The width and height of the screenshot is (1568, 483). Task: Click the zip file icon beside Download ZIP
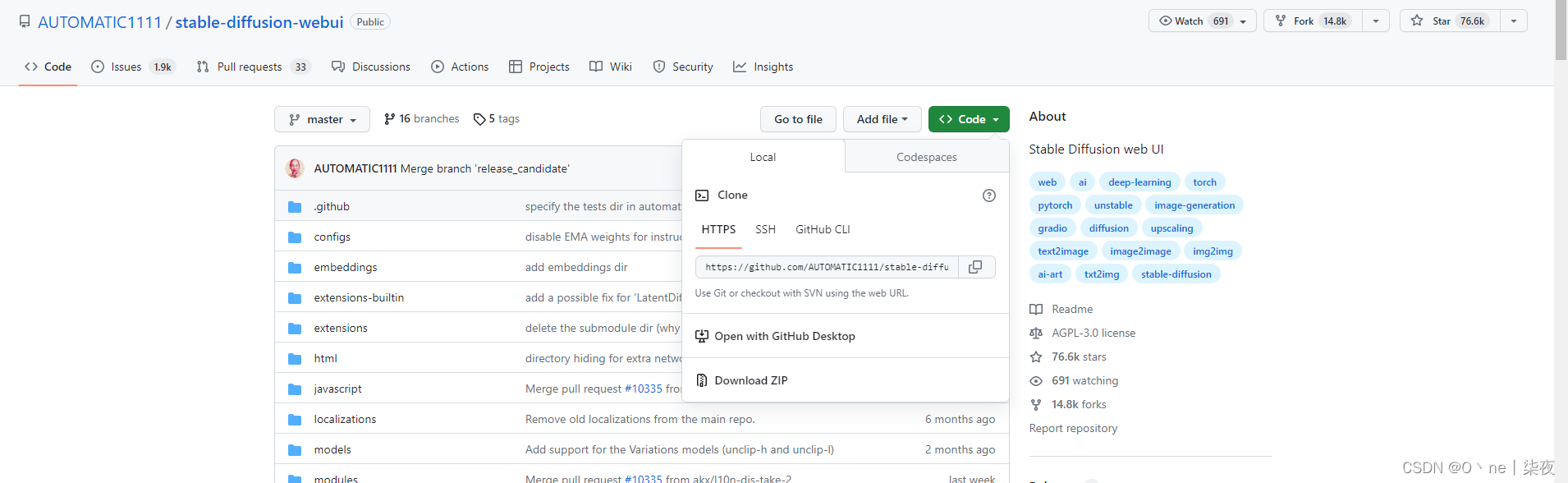tap(702, 380)
